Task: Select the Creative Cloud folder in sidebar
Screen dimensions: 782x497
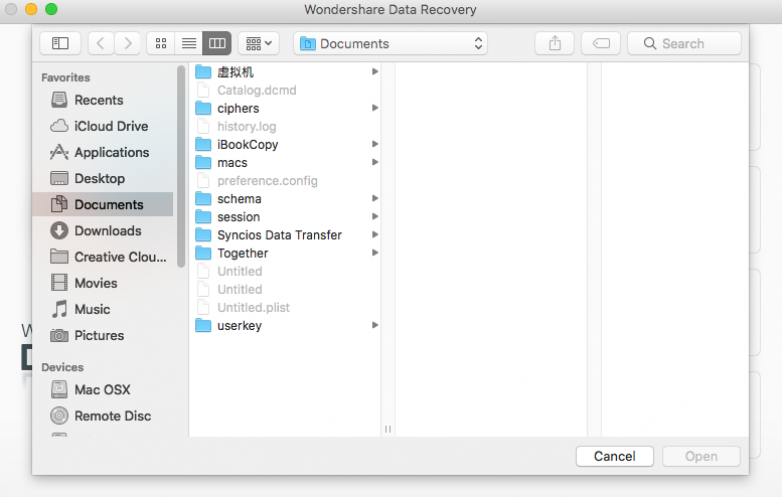Action: (x=105, y=257)
